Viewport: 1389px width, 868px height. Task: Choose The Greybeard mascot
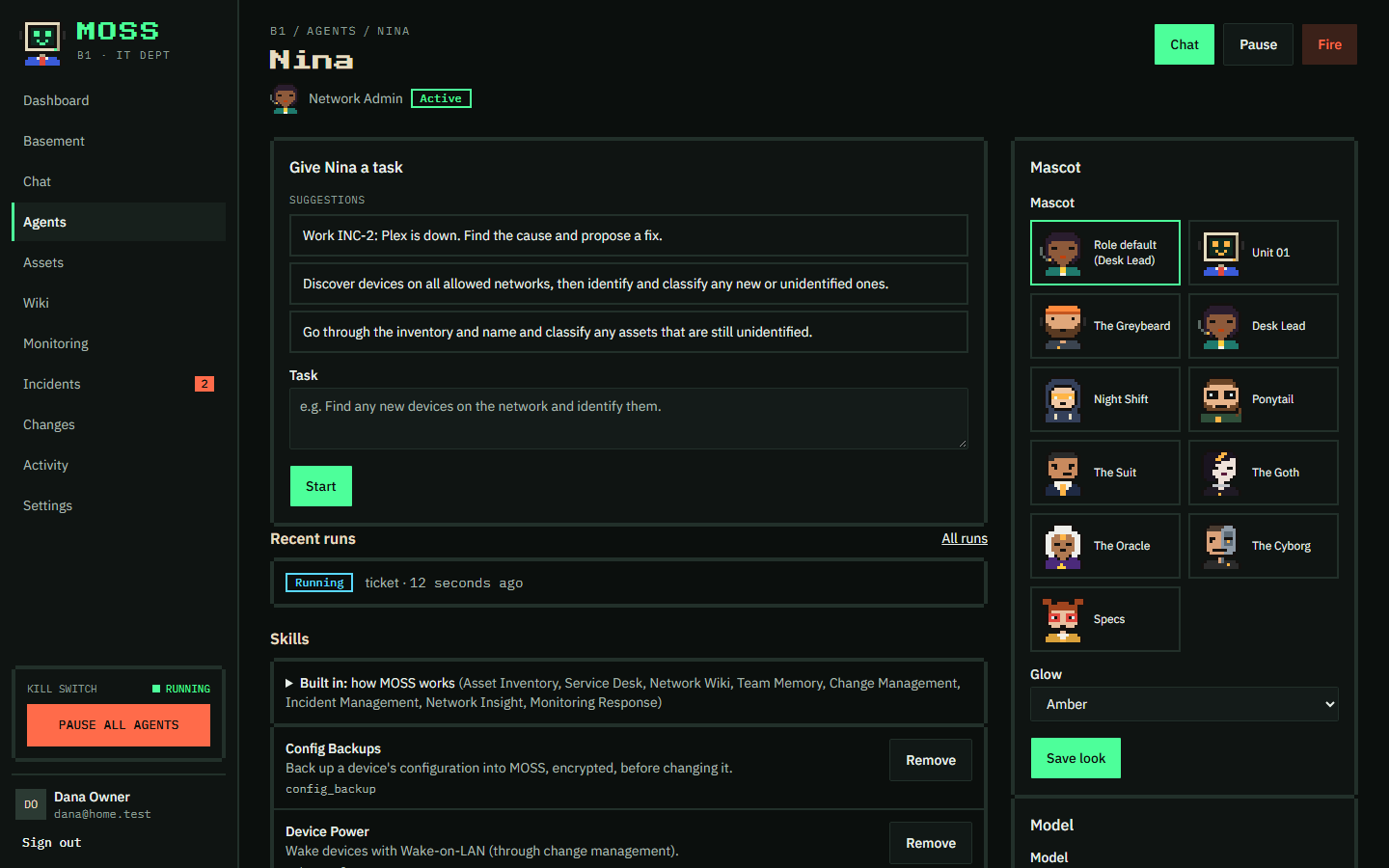click(1105, 326)
